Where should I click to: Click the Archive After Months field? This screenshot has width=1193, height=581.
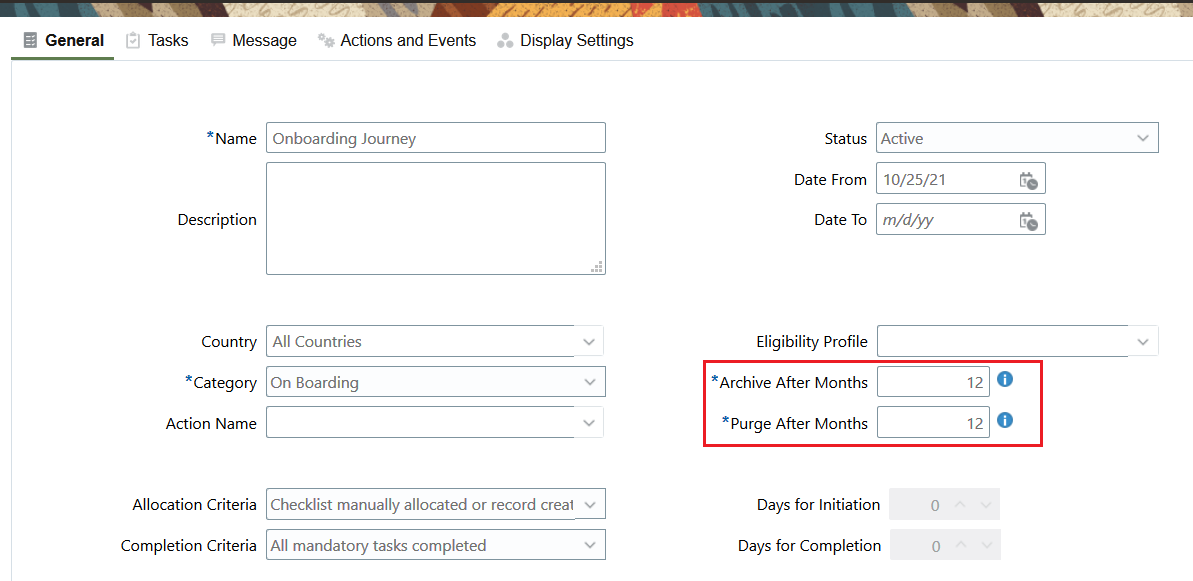(933, 383)
